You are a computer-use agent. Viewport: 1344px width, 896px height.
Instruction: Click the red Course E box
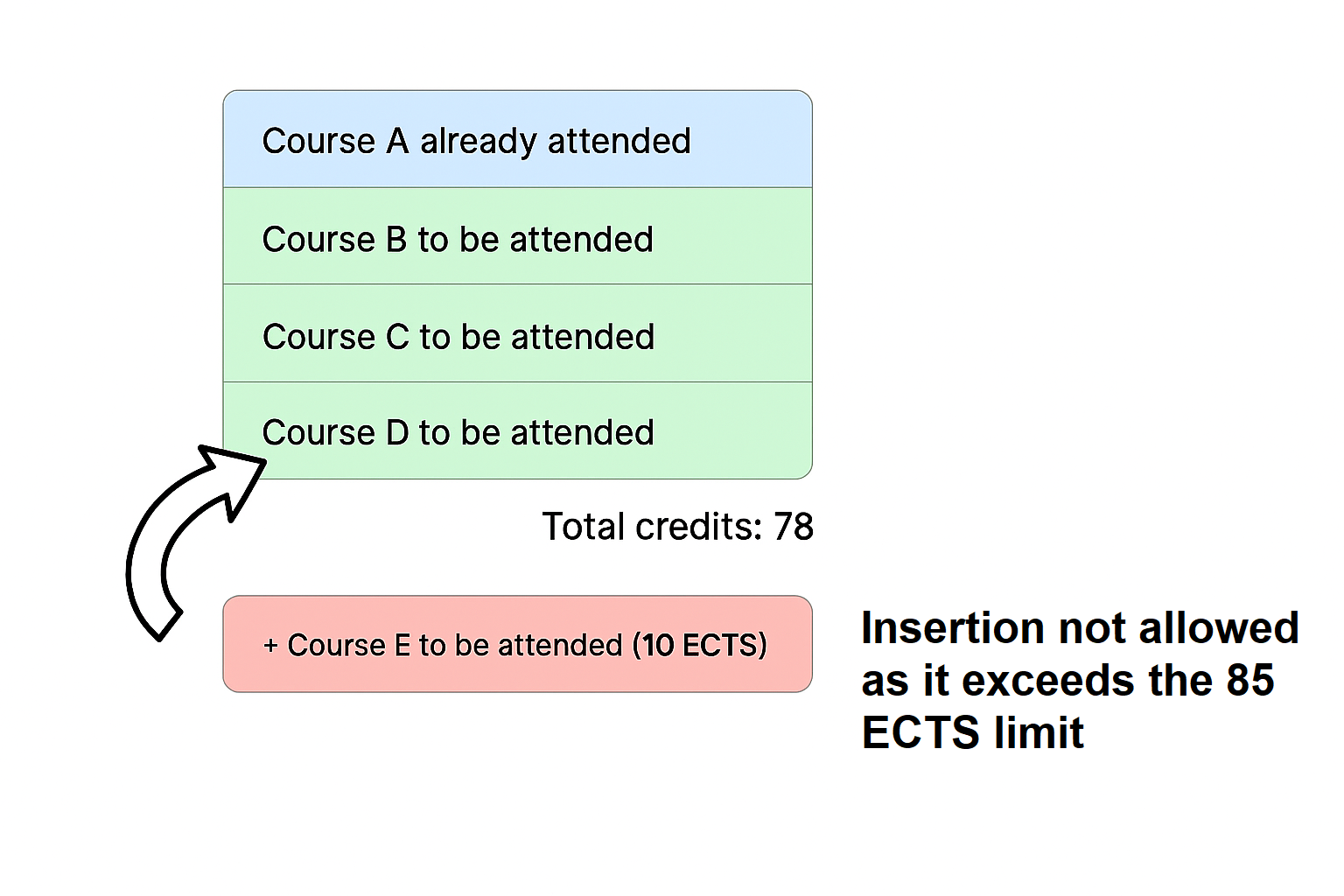point(517,644)
